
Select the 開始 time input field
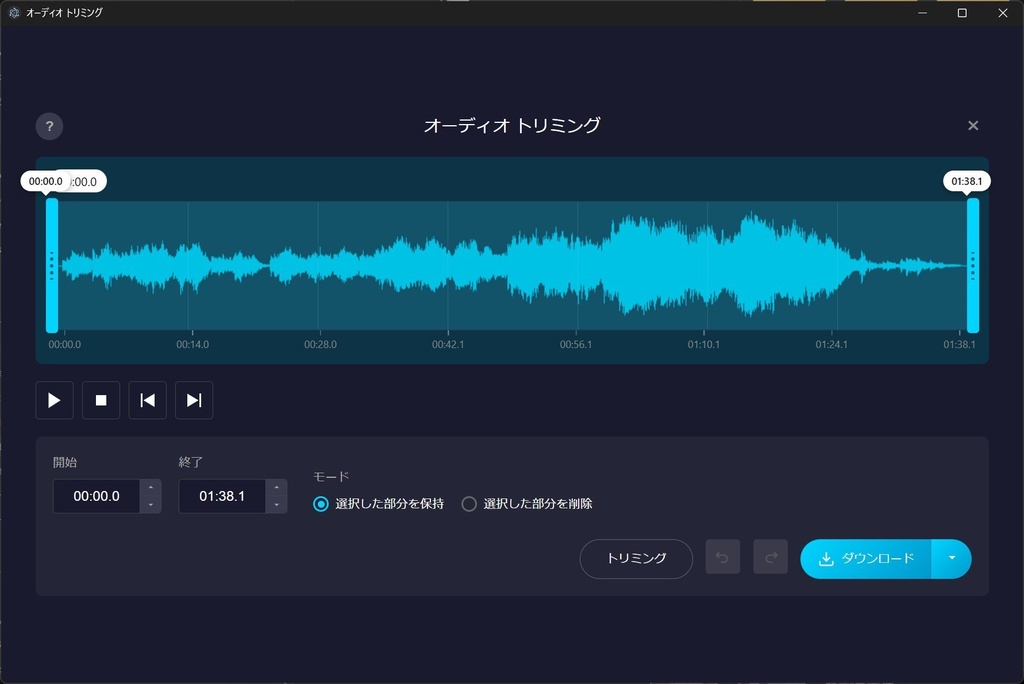pos(96,496)
